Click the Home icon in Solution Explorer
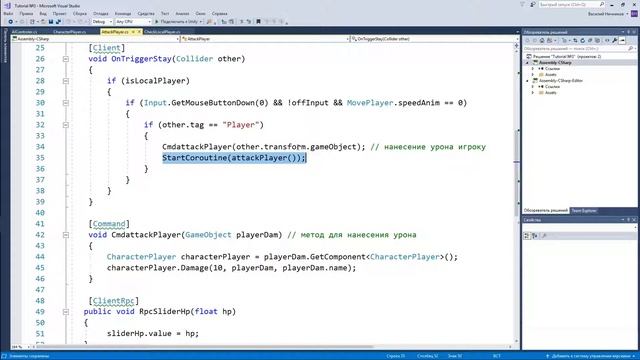Image resolution: width=640 pixels, height=360 pixels. [542, 40]
